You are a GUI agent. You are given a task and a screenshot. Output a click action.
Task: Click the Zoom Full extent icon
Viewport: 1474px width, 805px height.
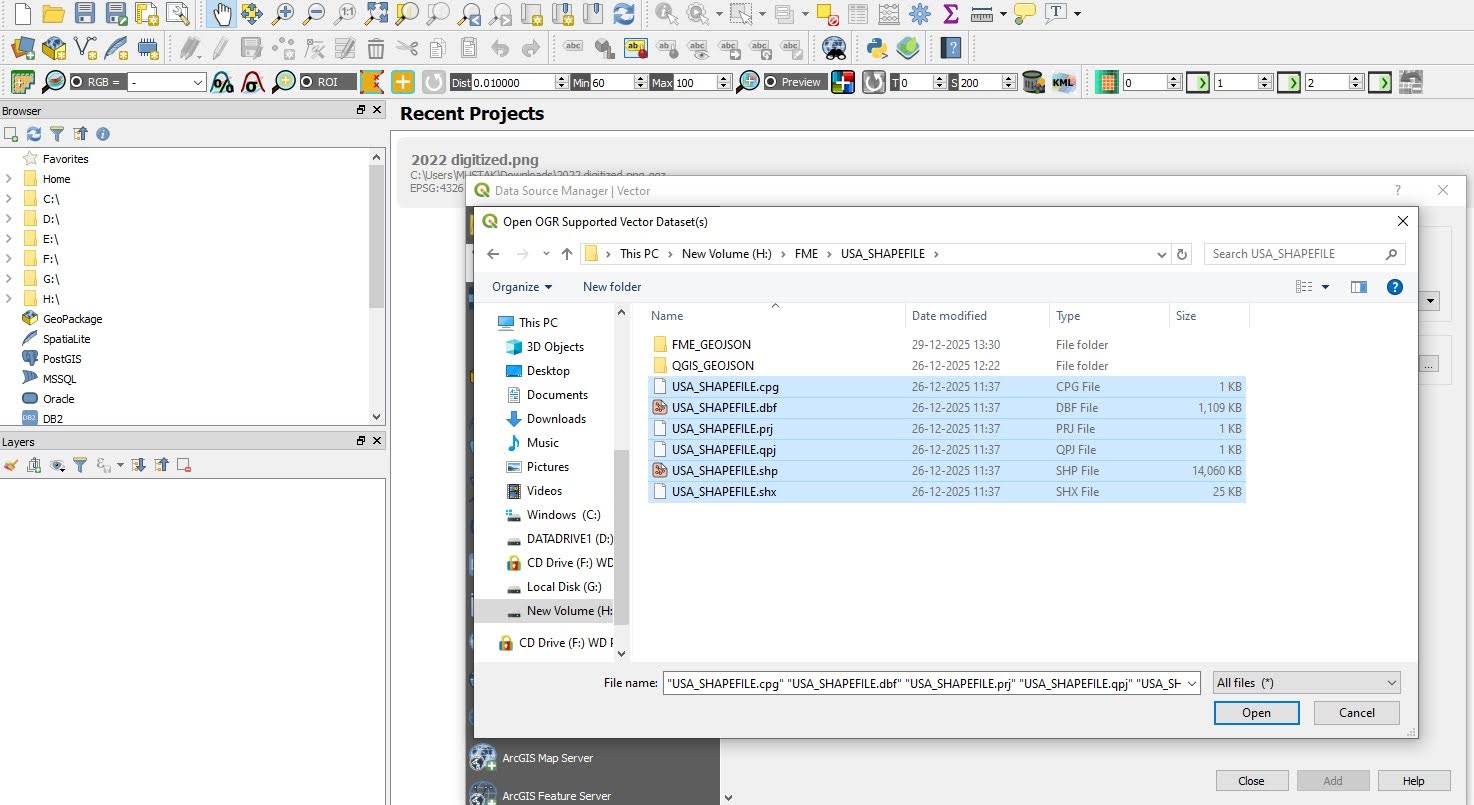[376, 14]
